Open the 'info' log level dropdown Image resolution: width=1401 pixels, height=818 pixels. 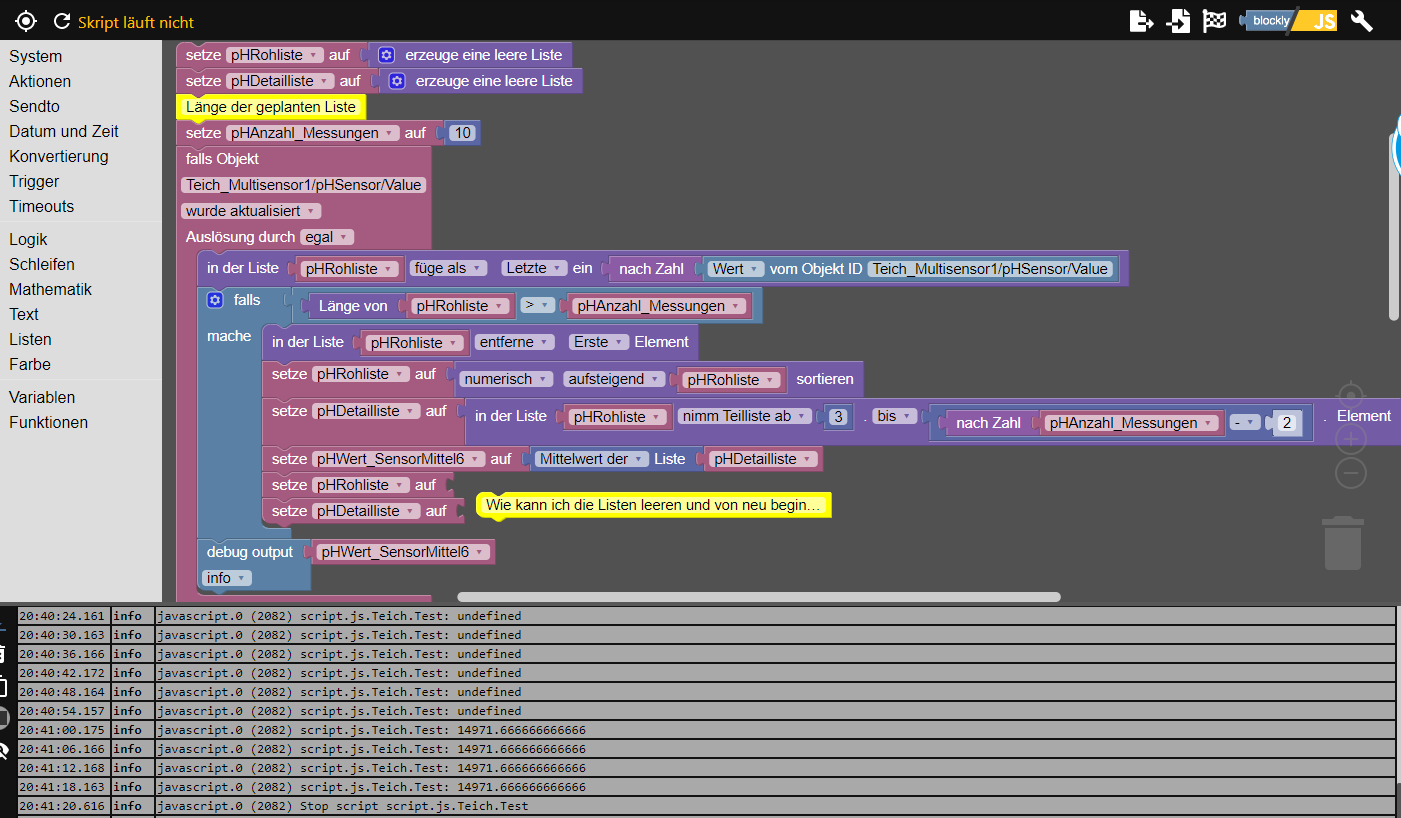(x=226, y=578)
